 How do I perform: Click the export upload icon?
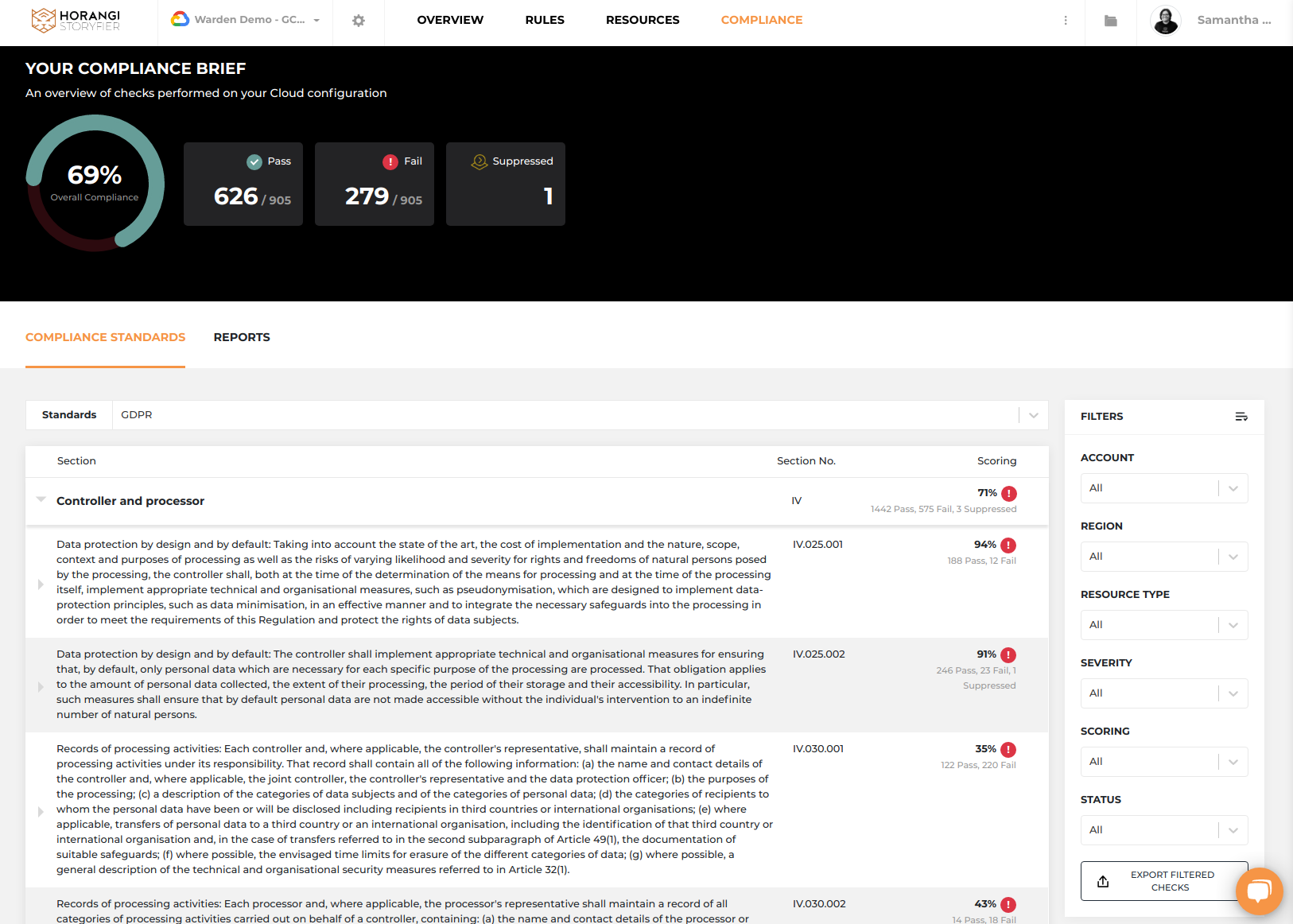[1103, 881]
